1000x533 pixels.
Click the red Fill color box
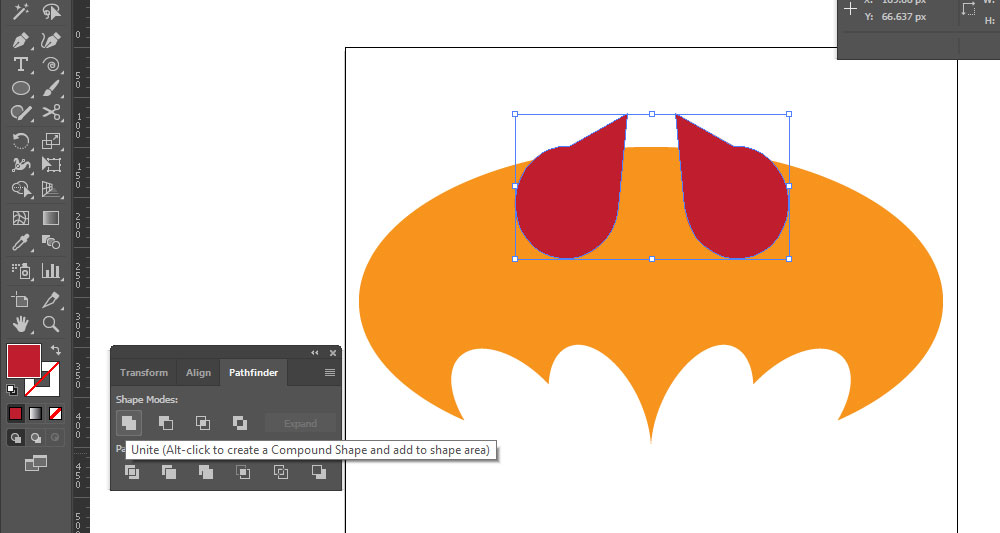pyautogui.click(x=24, y=361)
